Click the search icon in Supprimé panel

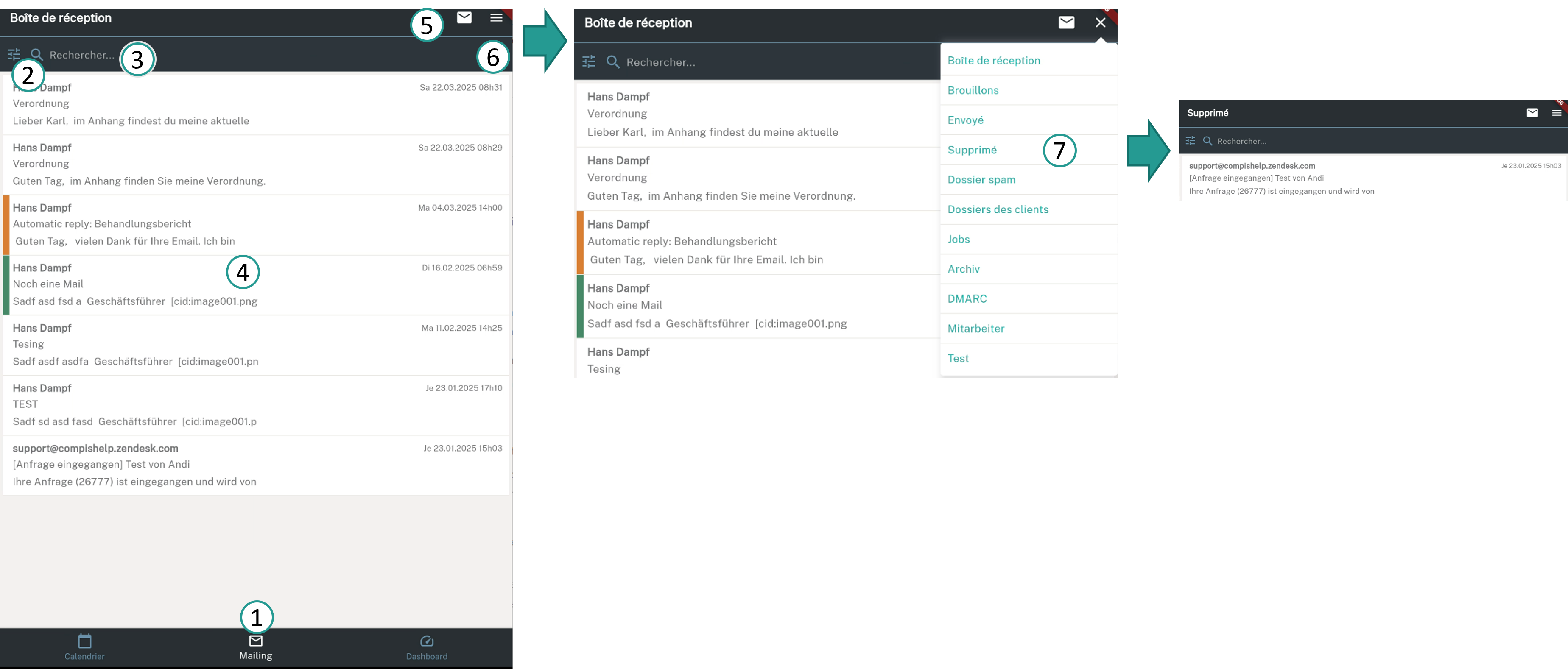point(1207,141)
